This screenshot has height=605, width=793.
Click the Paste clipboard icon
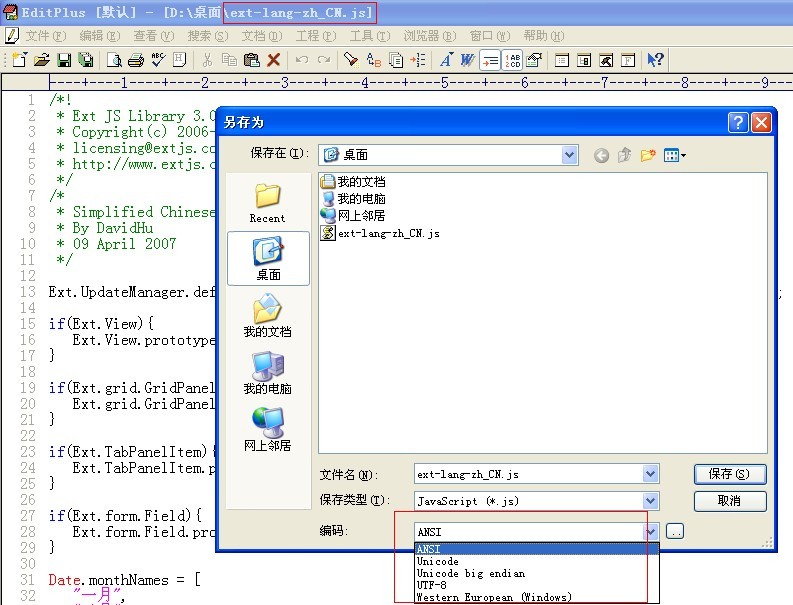(x=251, y=60)
